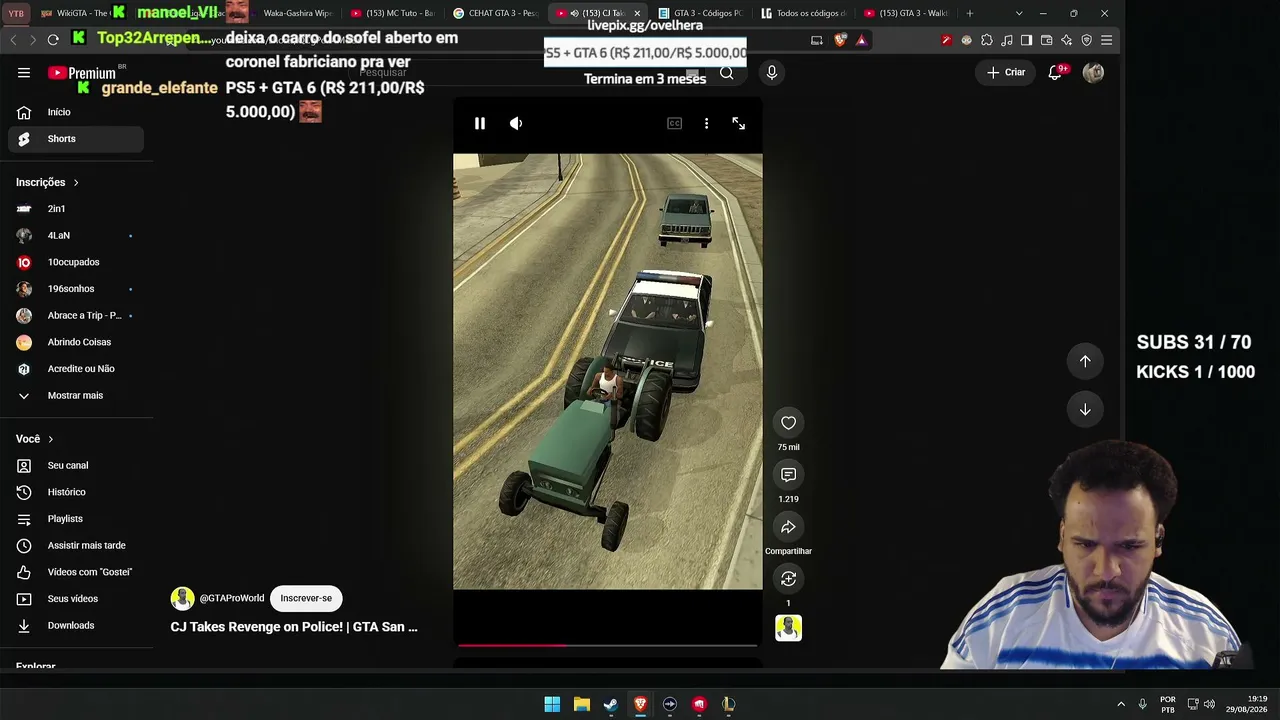The width and height of the screenshot is (1280, 720).
Task: Expand the Você section chevron
Action: pos(50,439)
